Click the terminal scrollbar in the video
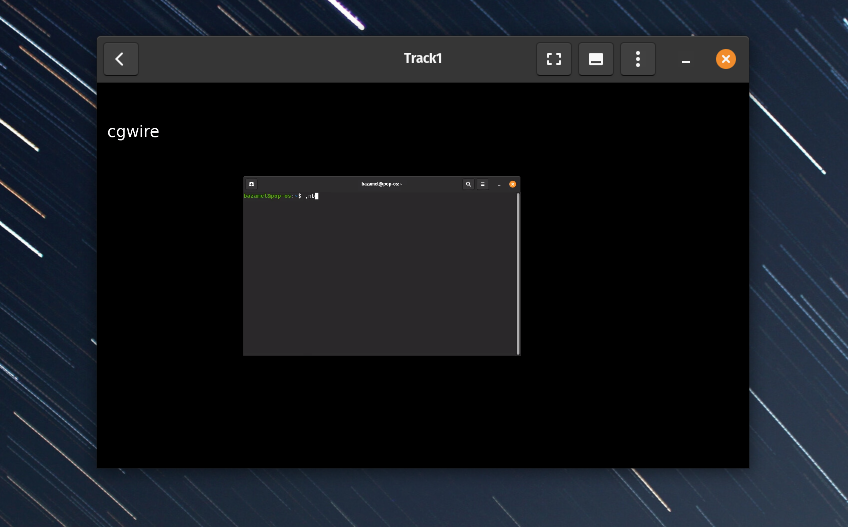The height and width of the screenshot is (527, 848). [518, 273]
